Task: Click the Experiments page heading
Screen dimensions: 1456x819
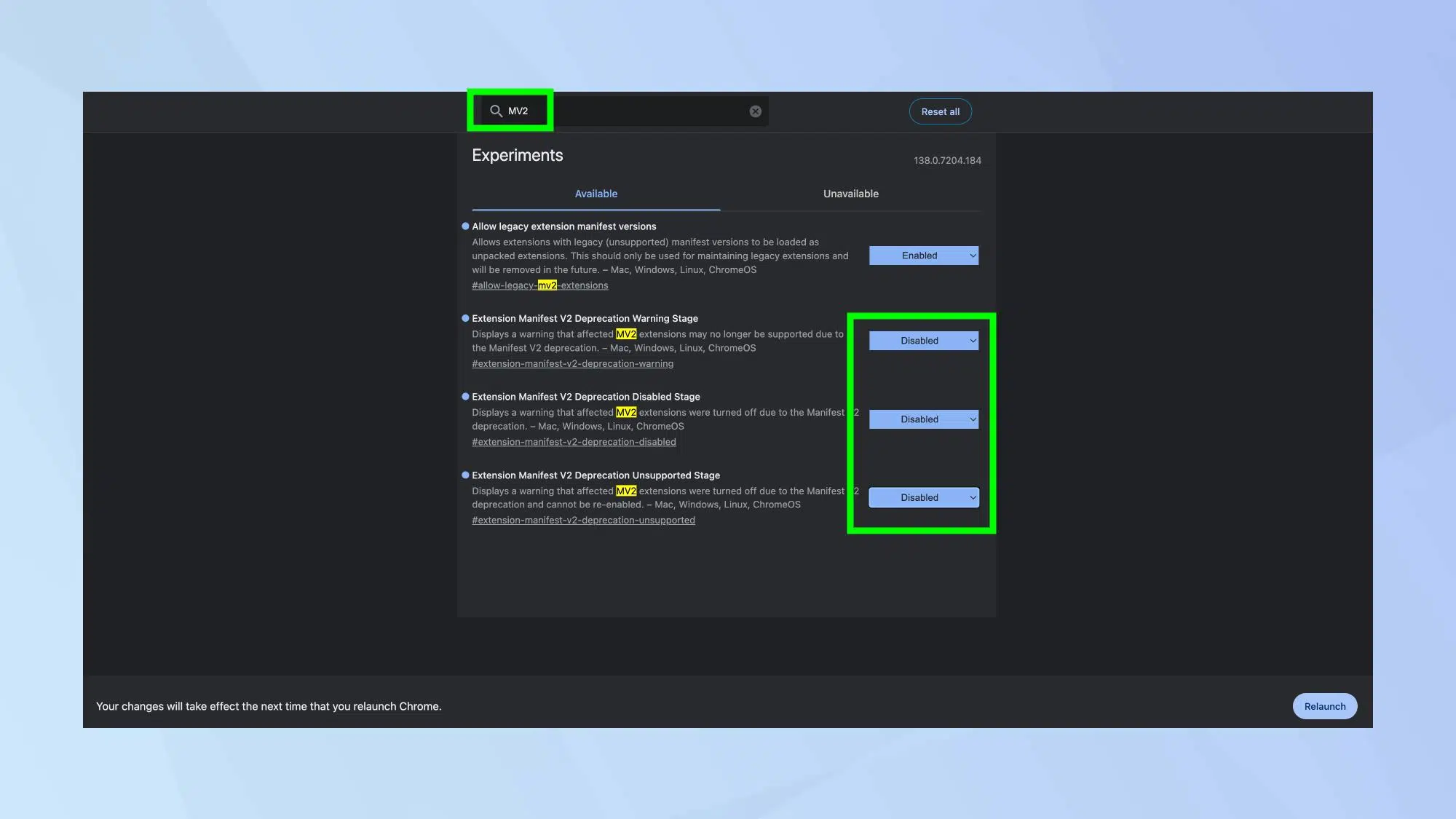Action: coord(517,155)
